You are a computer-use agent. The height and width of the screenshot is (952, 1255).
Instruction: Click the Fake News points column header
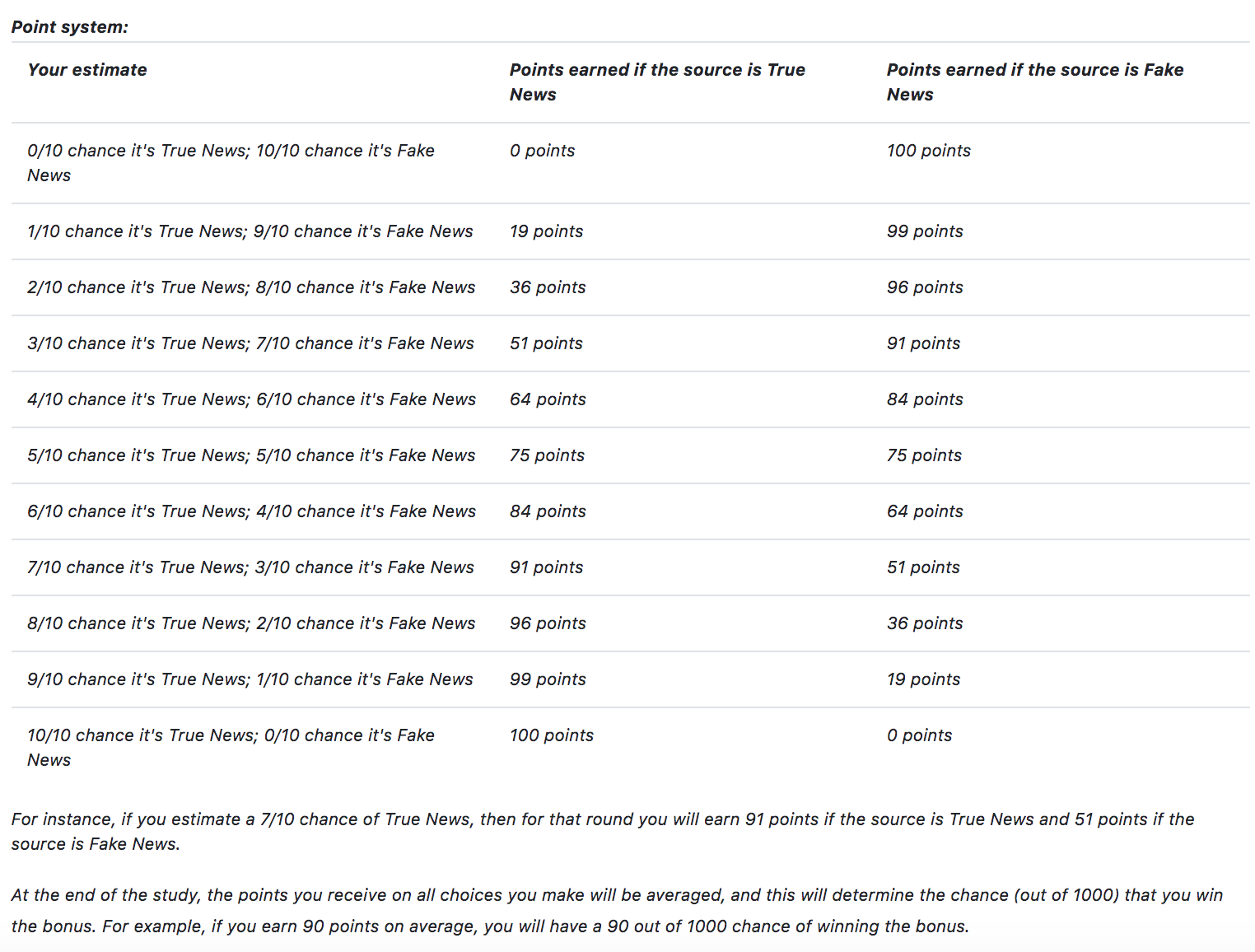1034,82
